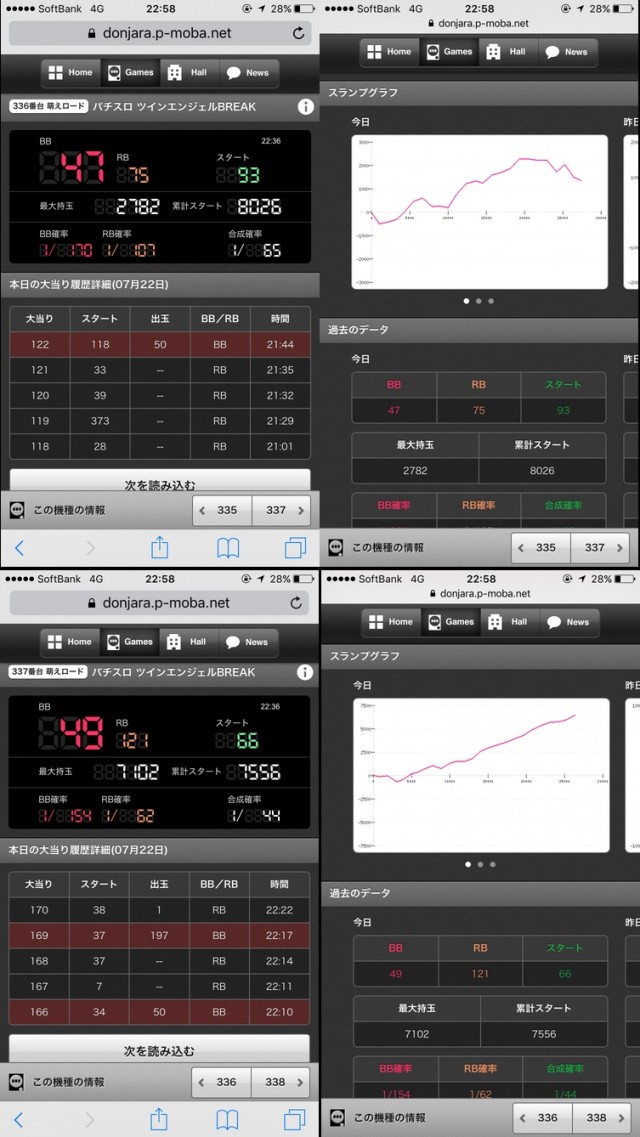Tap the Safari back arrow on the 336番台 screen

[19, 547]
